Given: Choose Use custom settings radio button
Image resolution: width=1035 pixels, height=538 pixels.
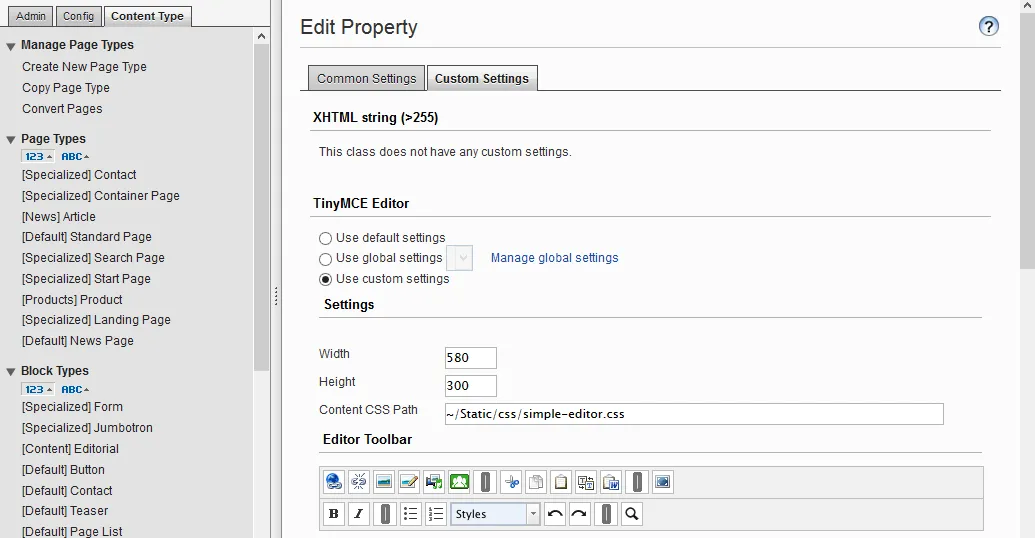Looking at the screenshot, I should (x=325, y=279).
